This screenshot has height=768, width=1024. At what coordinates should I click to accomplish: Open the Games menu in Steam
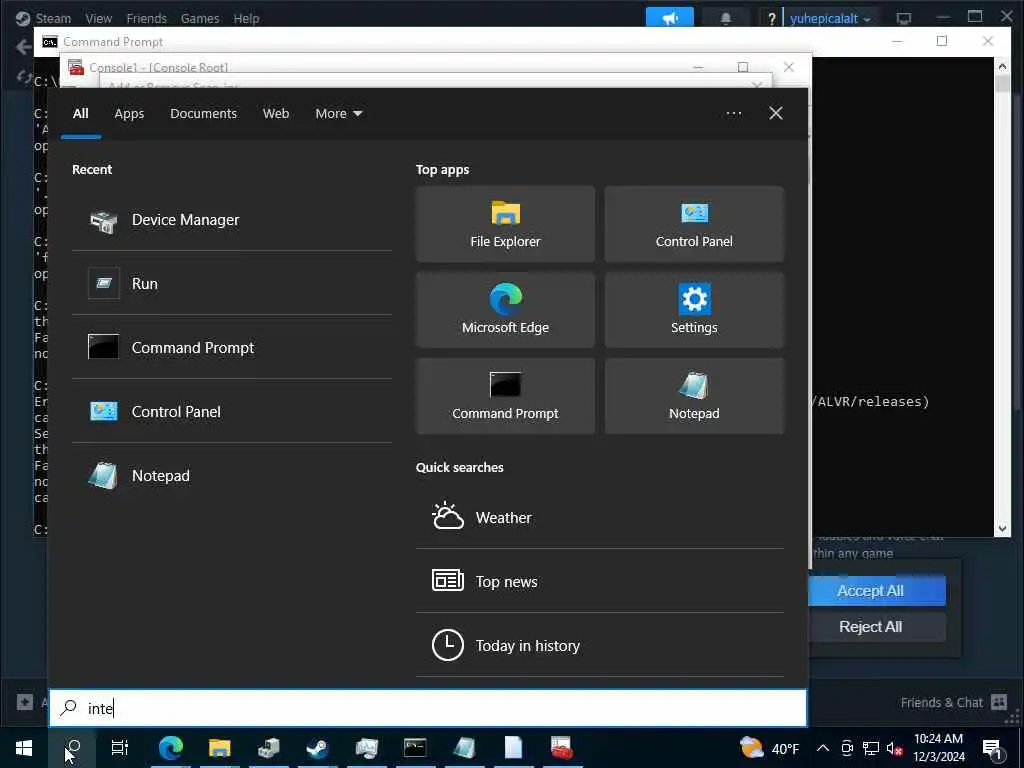200,18
